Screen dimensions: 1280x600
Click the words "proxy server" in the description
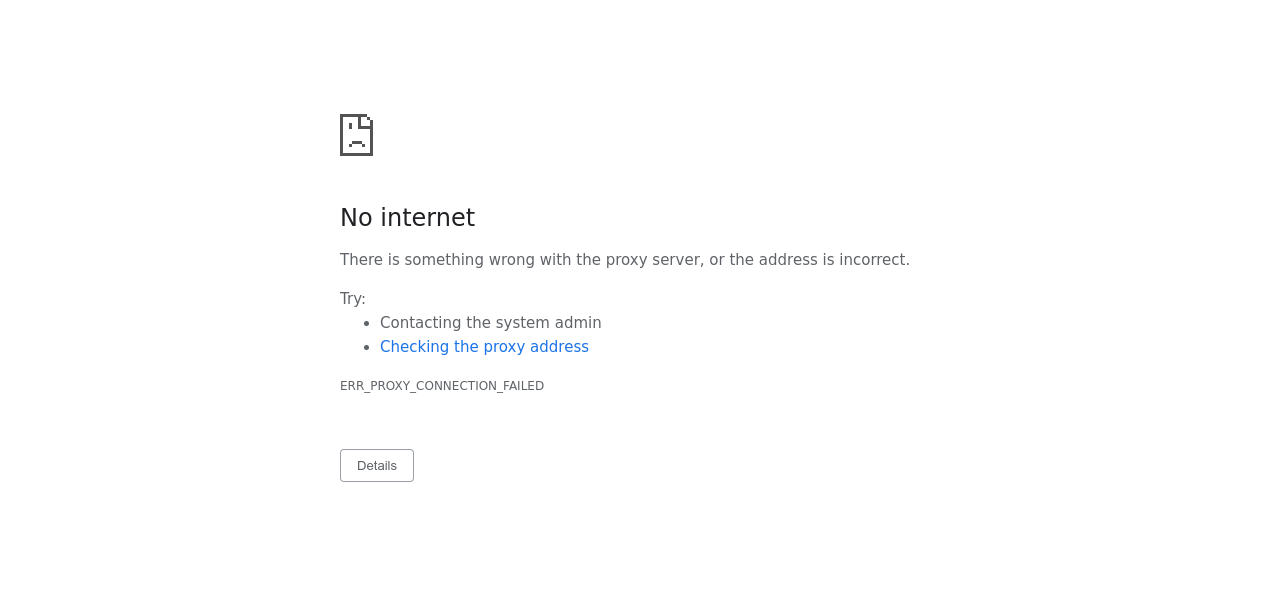653,260
